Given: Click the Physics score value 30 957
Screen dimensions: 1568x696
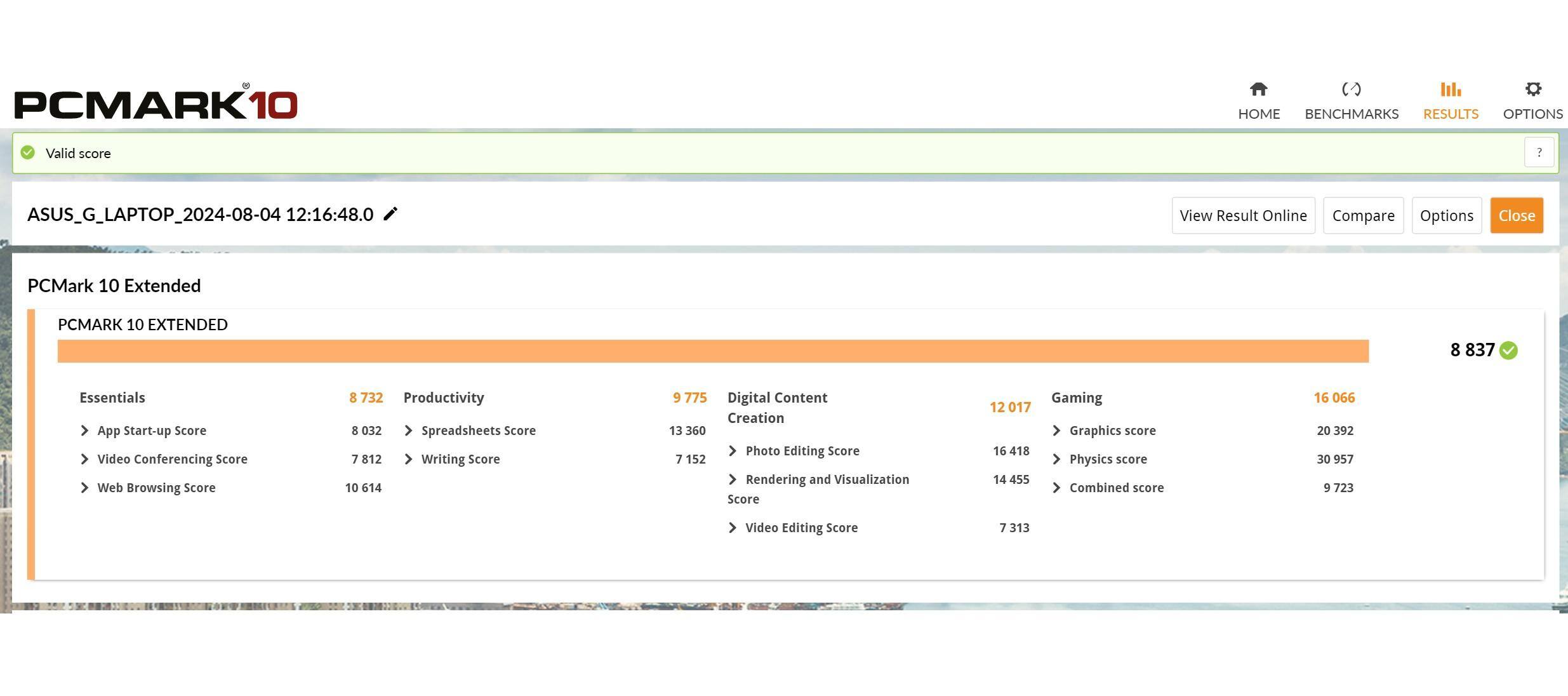Looking at the screenshot, I should [x=1335, y=459].
